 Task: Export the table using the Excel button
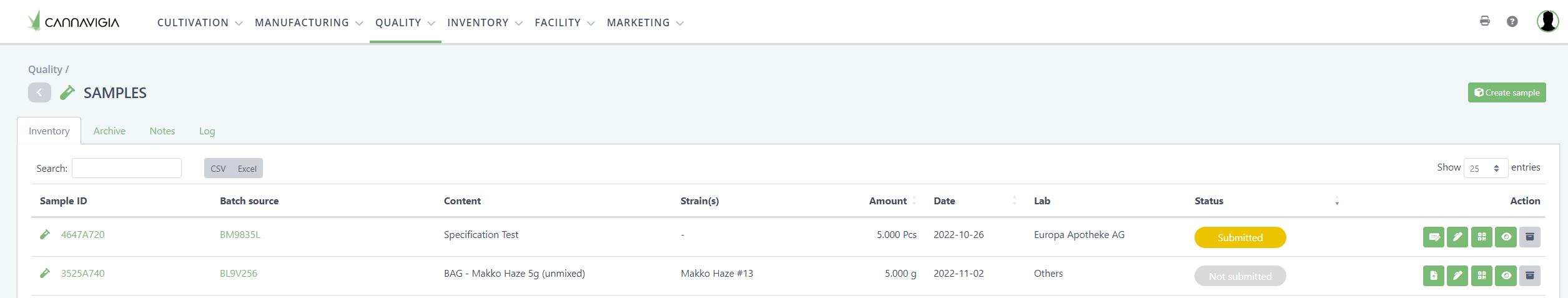247,168
